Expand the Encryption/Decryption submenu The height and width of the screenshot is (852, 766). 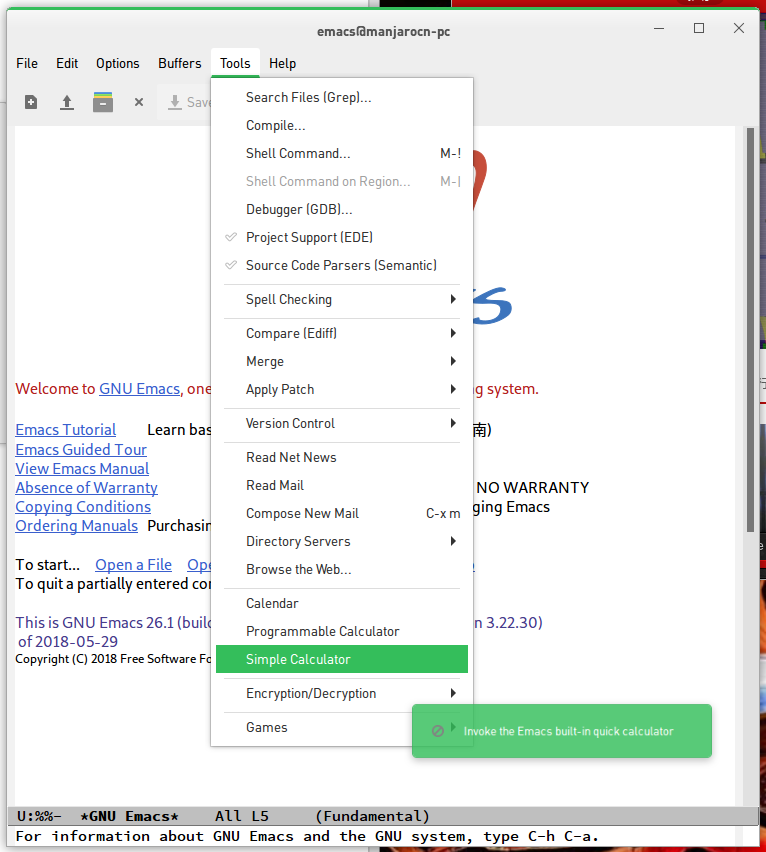342,693
